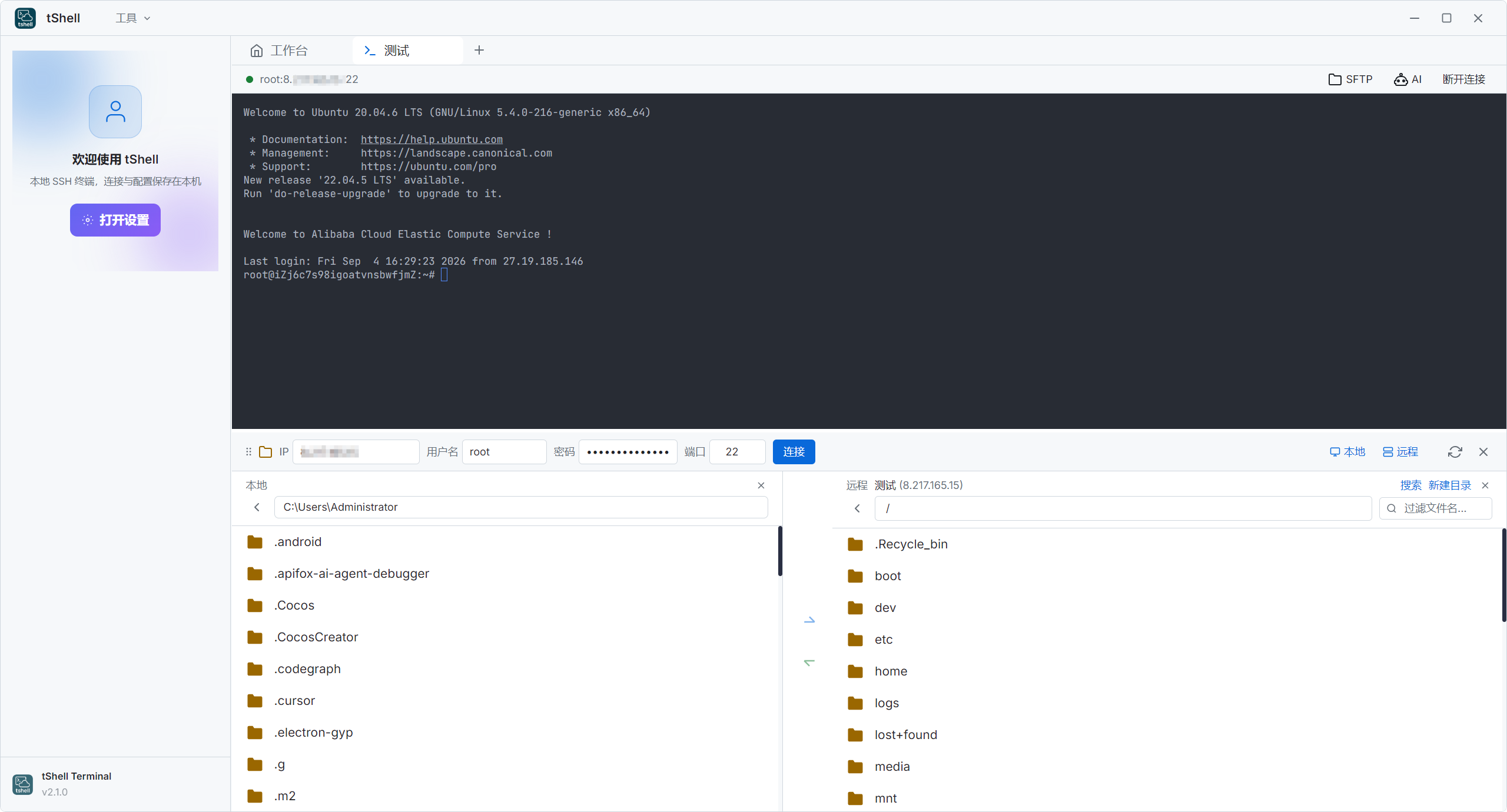
Task: Click the upload arrow to remote
Action: [809, 620]
